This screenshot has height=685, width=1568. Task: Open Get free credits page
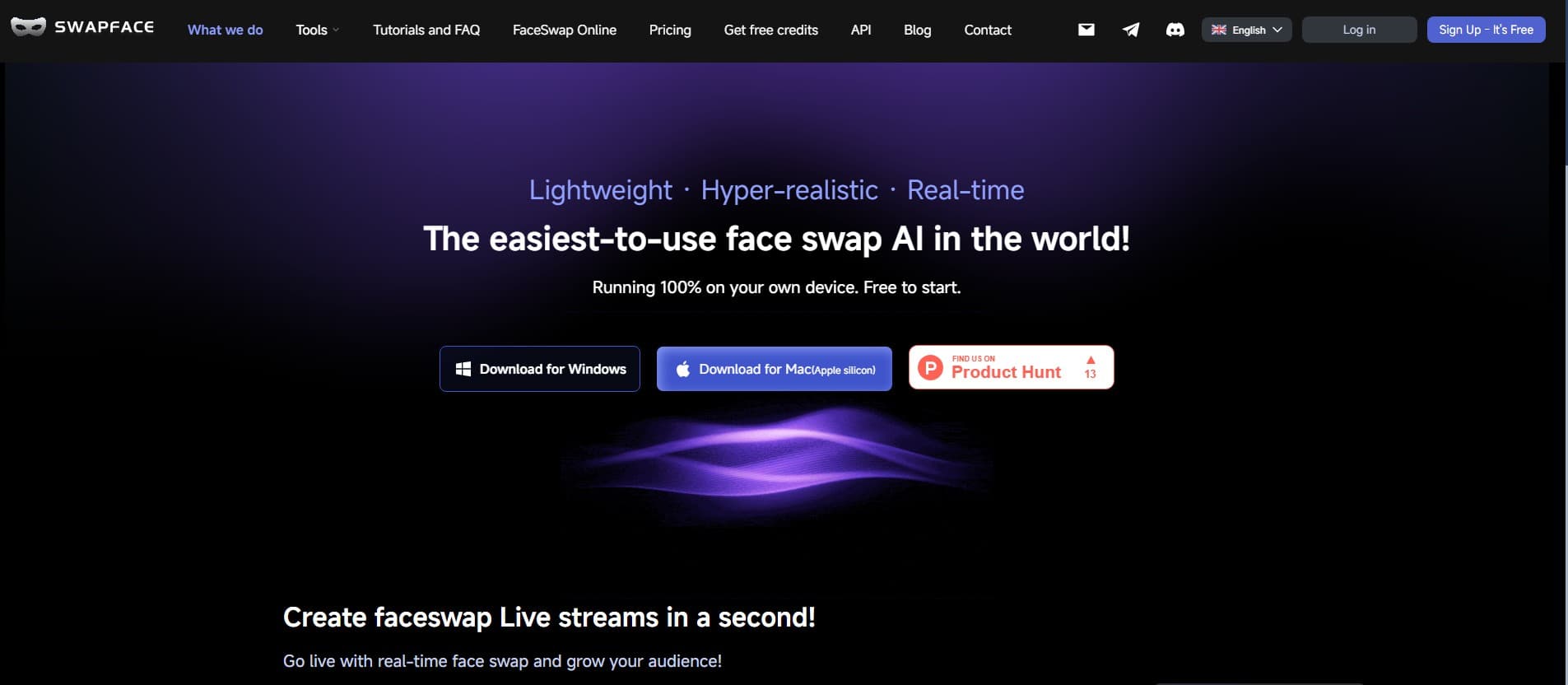coord(771,30)
